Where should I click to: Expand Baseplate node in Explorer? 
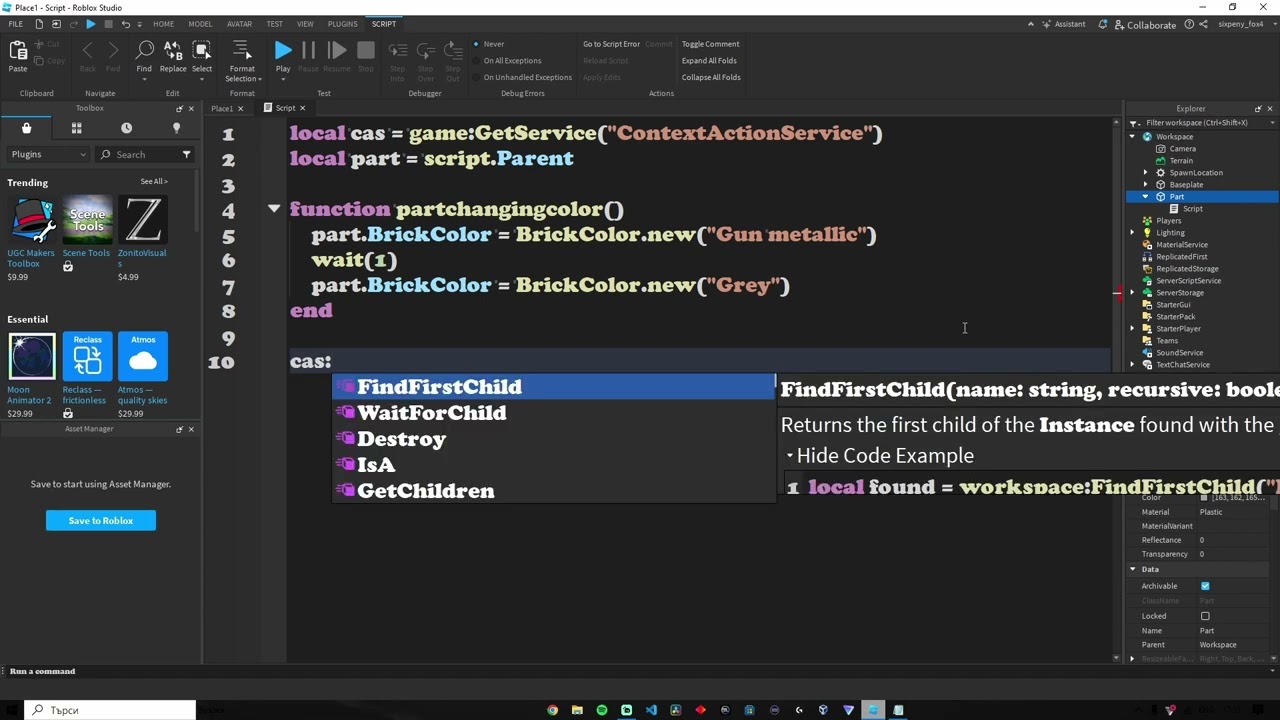1146,184
